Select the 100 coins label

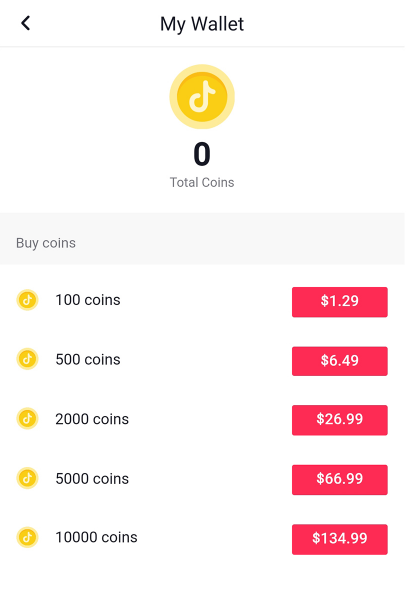88,300
